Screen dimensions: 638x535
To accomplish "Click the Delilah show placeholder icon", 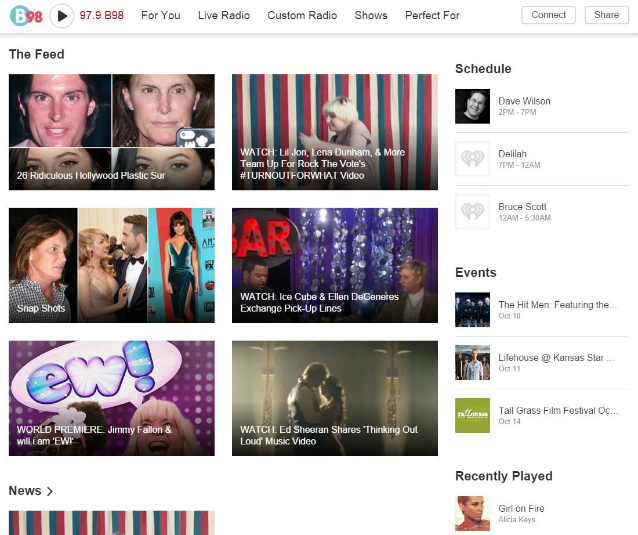I will tap(472, 159).
